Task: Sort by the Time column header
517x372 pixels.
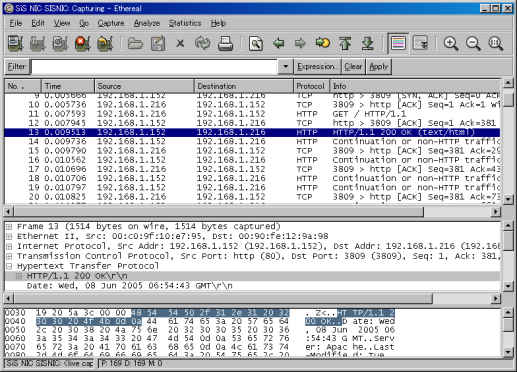Action: [68, 86]
